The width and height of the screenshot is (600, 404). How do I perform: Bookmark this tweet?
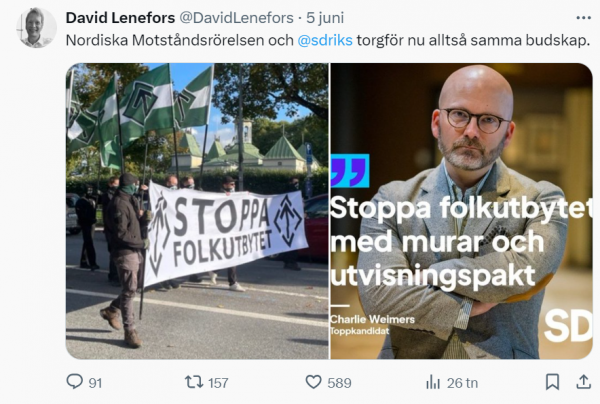tap(552, 382)
